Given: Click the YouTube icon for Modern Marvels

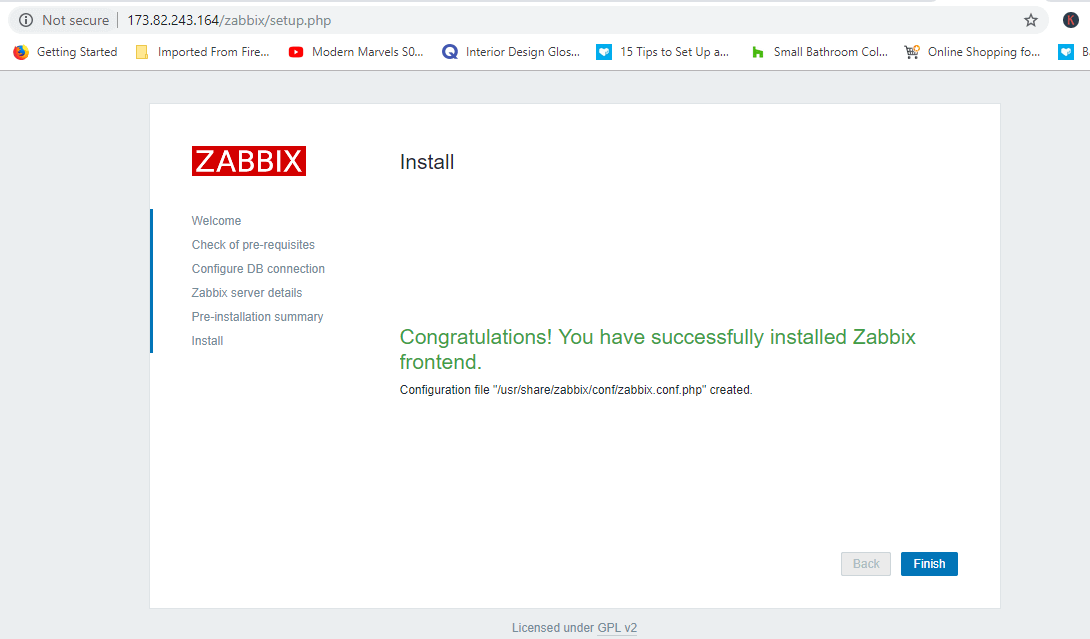Looking at the screenshot, I should coord(295,52).
